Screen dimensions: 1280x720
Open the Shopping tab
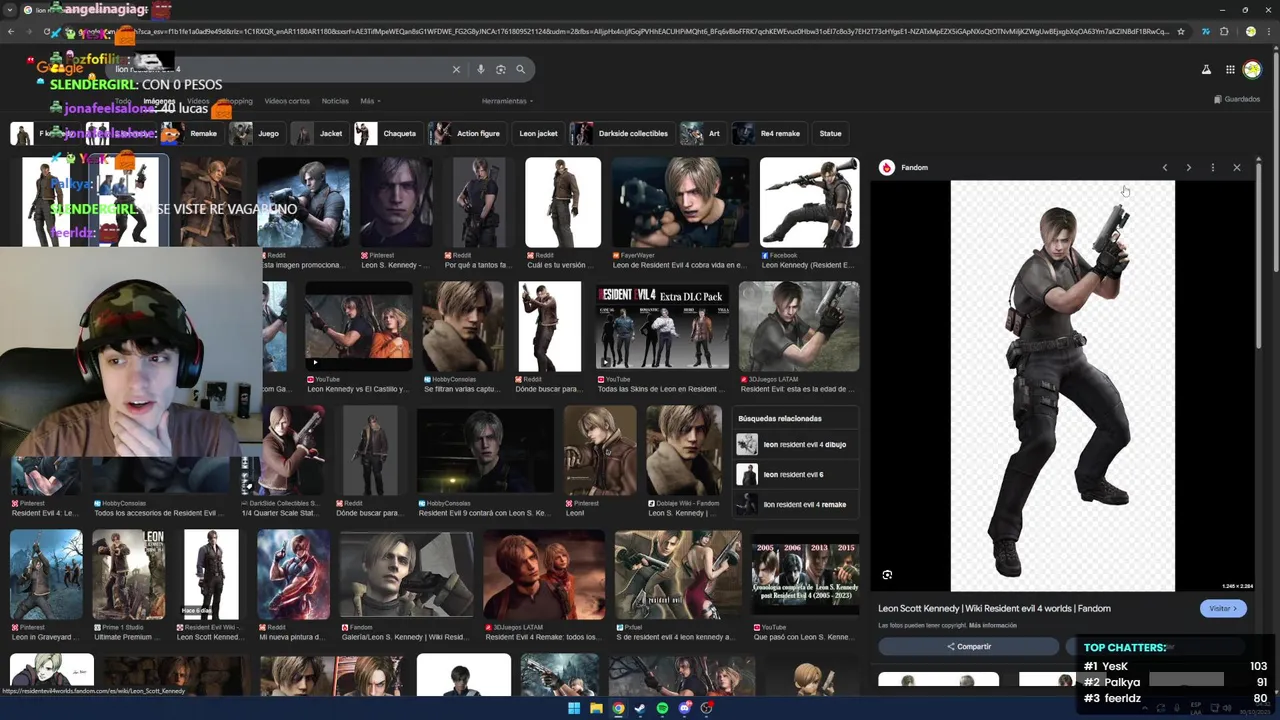point(236,101)
